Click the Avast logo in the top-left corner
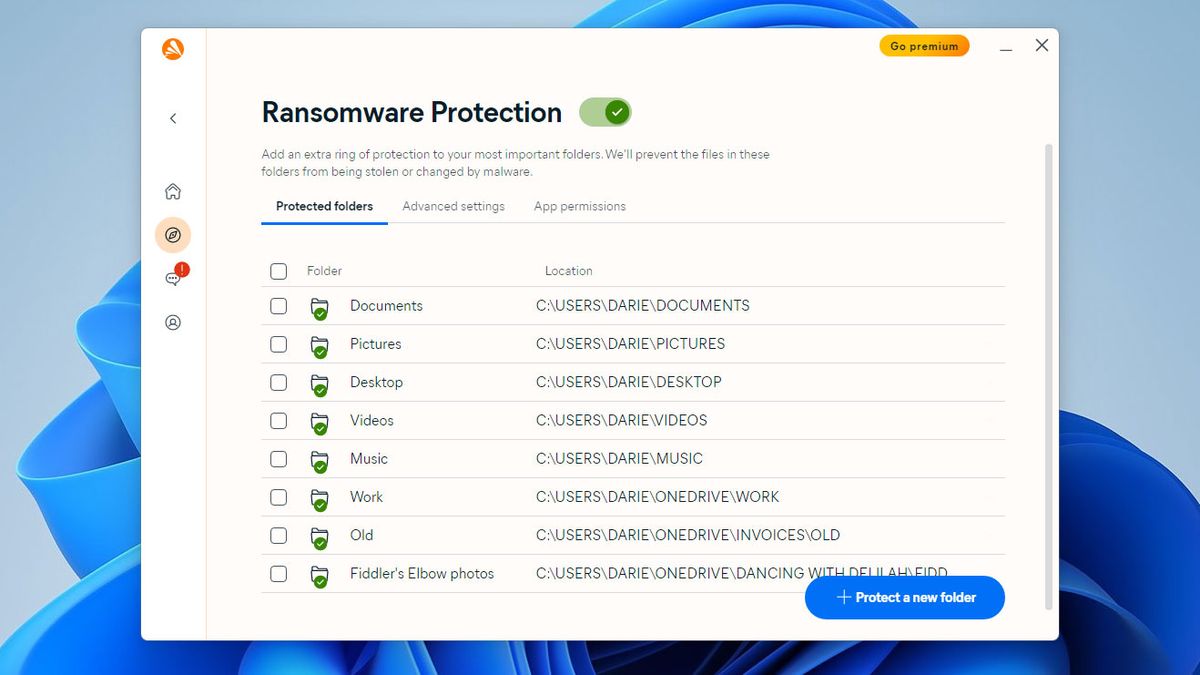The image size is (1200, 675). coord(171,48)
